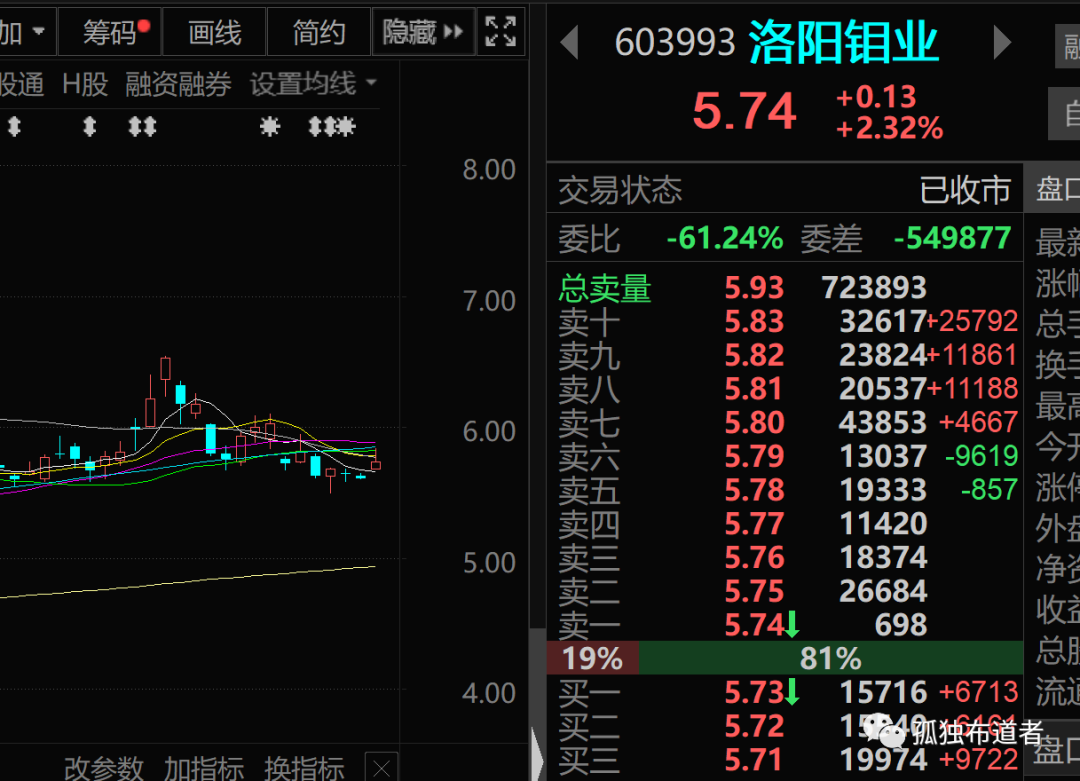Select the 卖七 row at 5.80
The height and width of the screenshot is (781, 1080).
tap(787, 422)
